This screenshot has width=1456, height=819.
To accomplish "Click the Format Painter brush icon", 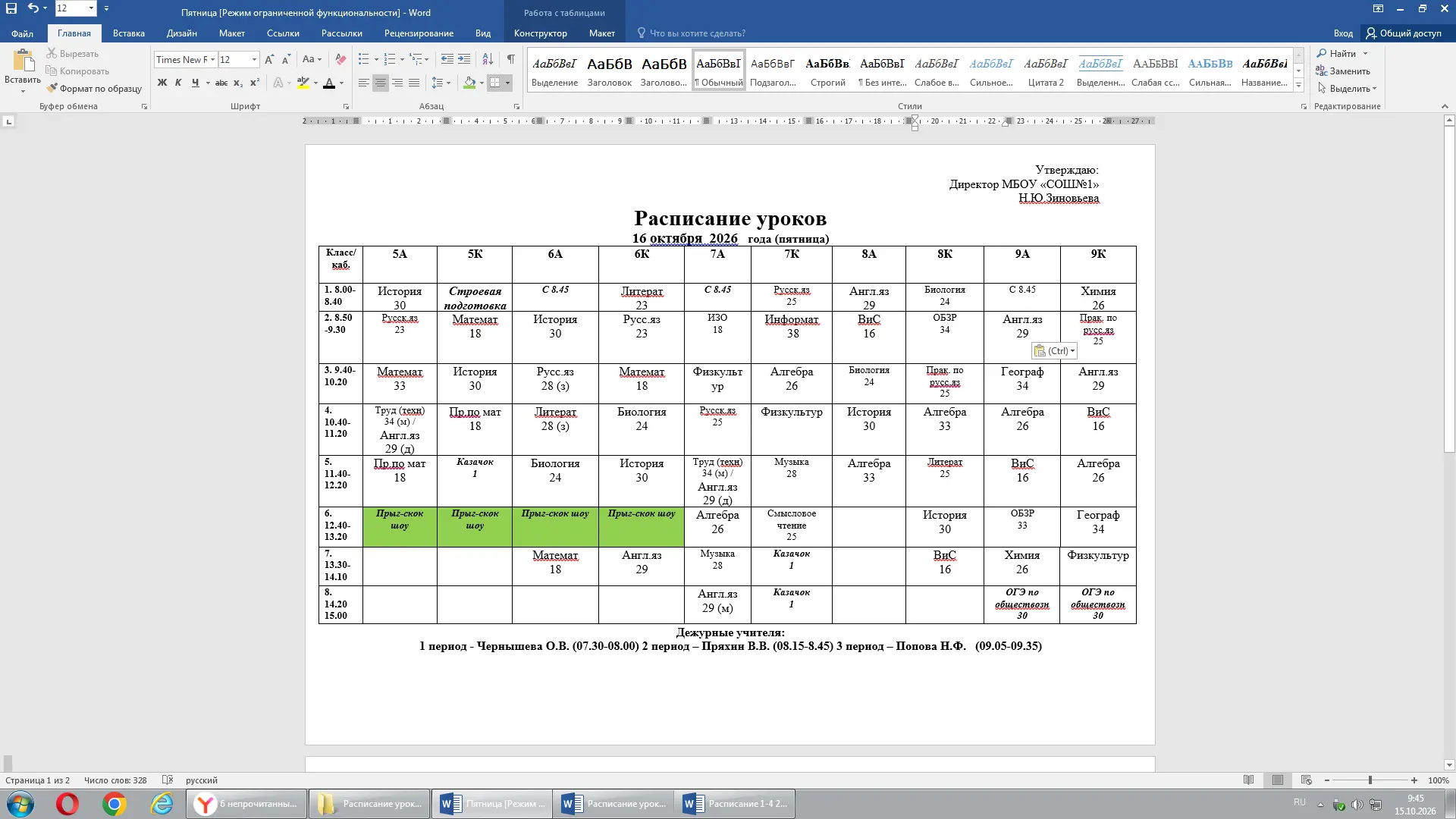I will [52, 88].
